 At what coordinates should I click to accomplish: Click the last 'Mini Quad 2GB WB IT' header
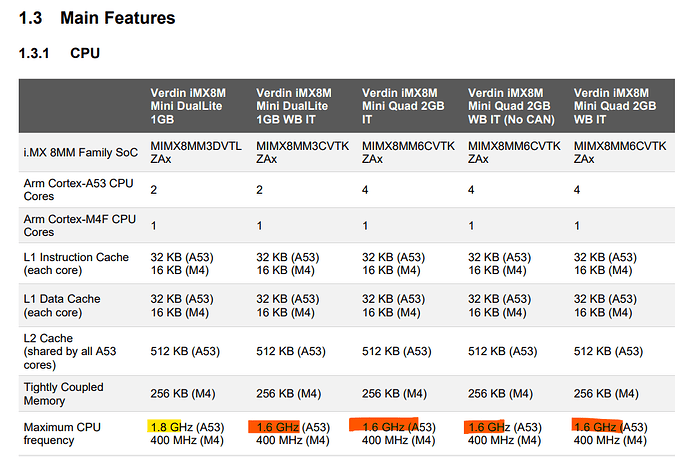(615, 106)
